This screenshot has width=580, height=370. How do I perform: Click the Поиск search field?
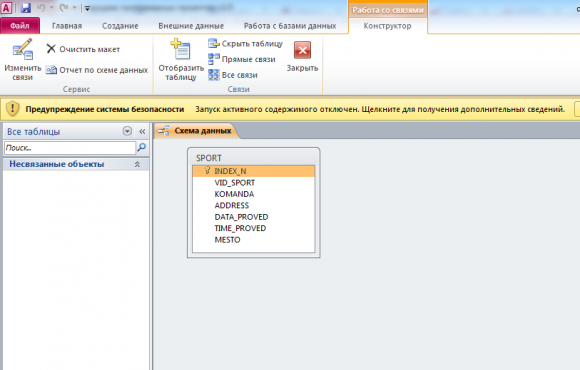point(70,148)
